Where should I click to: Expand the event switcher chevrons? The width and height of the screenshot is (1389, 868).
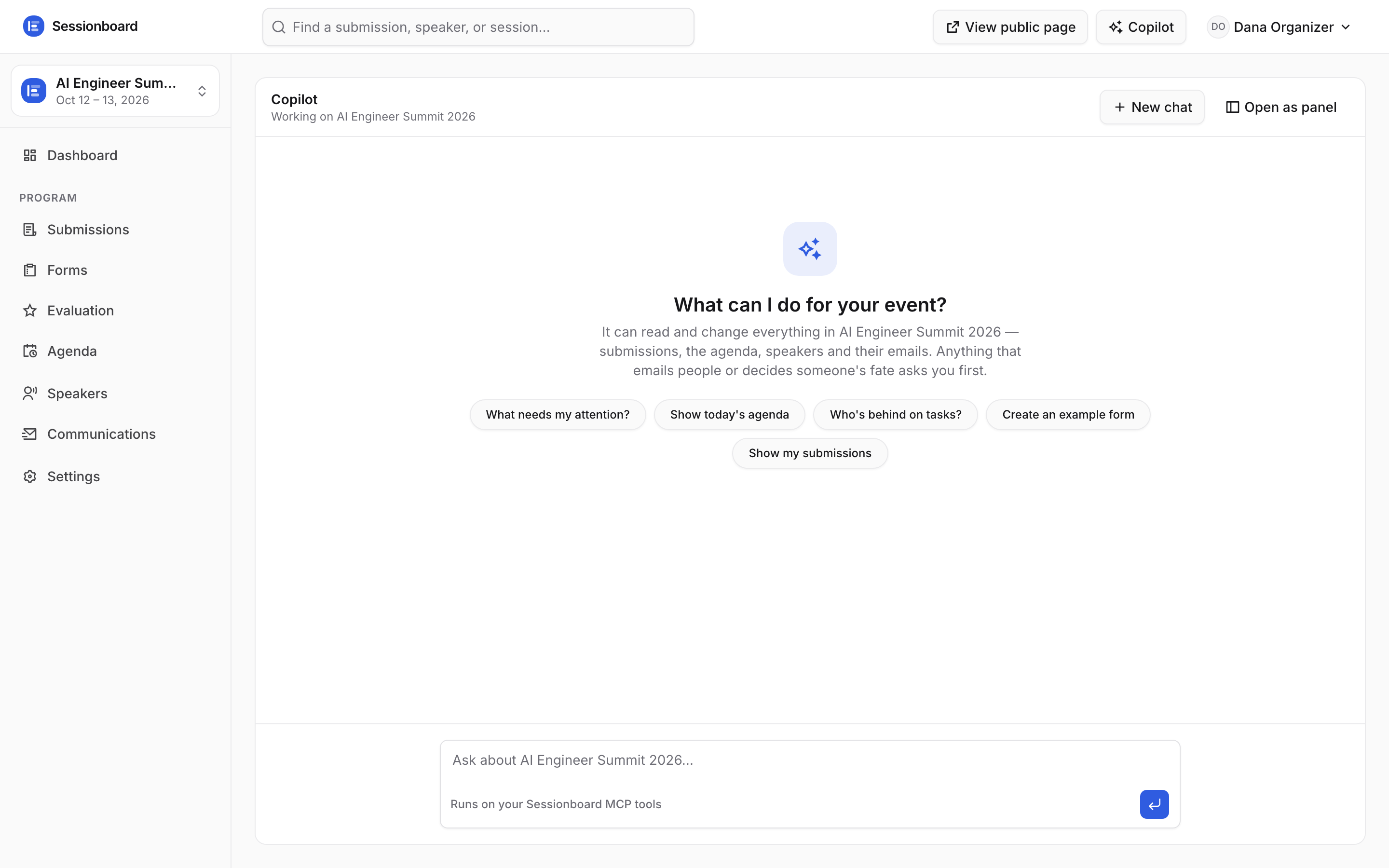coord(202,91)
